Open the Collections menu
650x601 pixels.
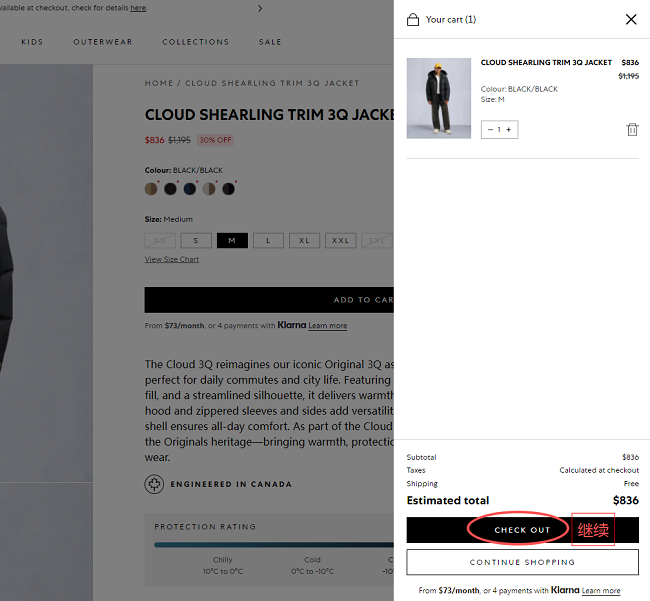click(196, 42)
